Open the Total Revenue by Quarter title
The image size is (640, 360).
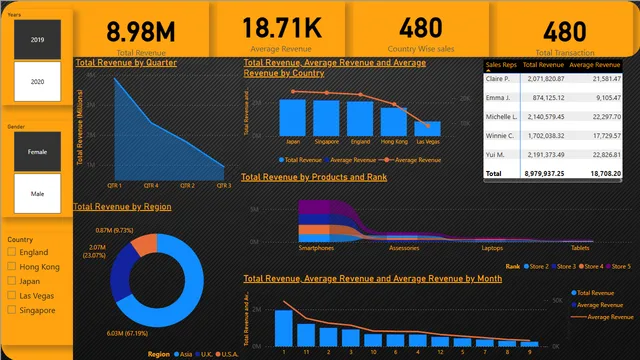[126, 62]
